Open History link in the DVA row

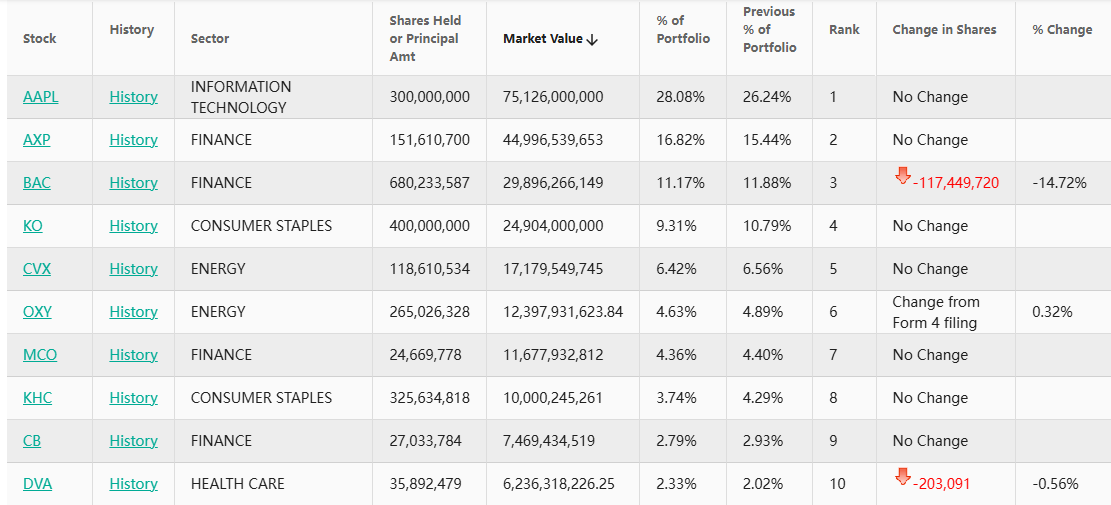(134, 484)
